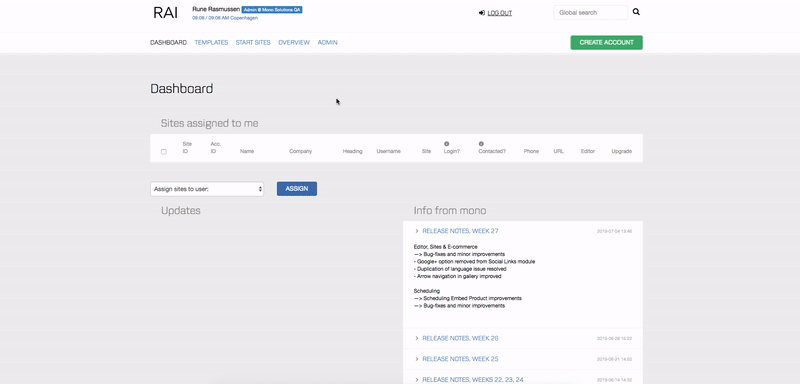Open the Admin menu

328,42
